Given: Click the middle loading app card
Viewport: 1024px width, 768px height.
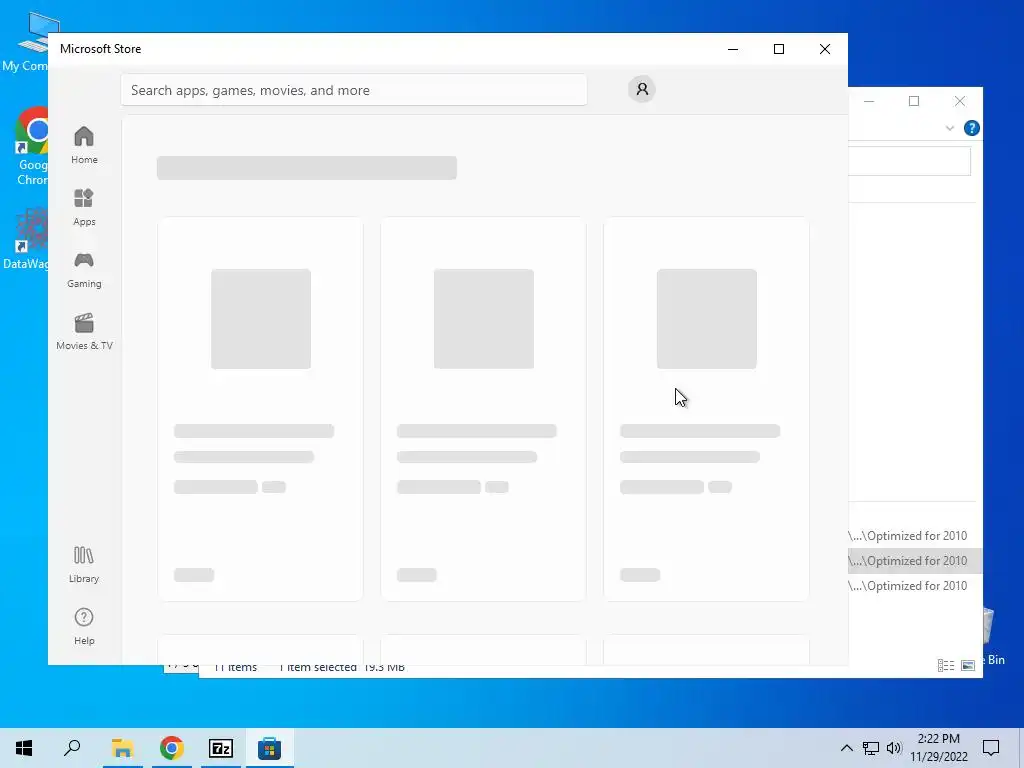Looking at the screenshot, I should (x=483, y=409).
